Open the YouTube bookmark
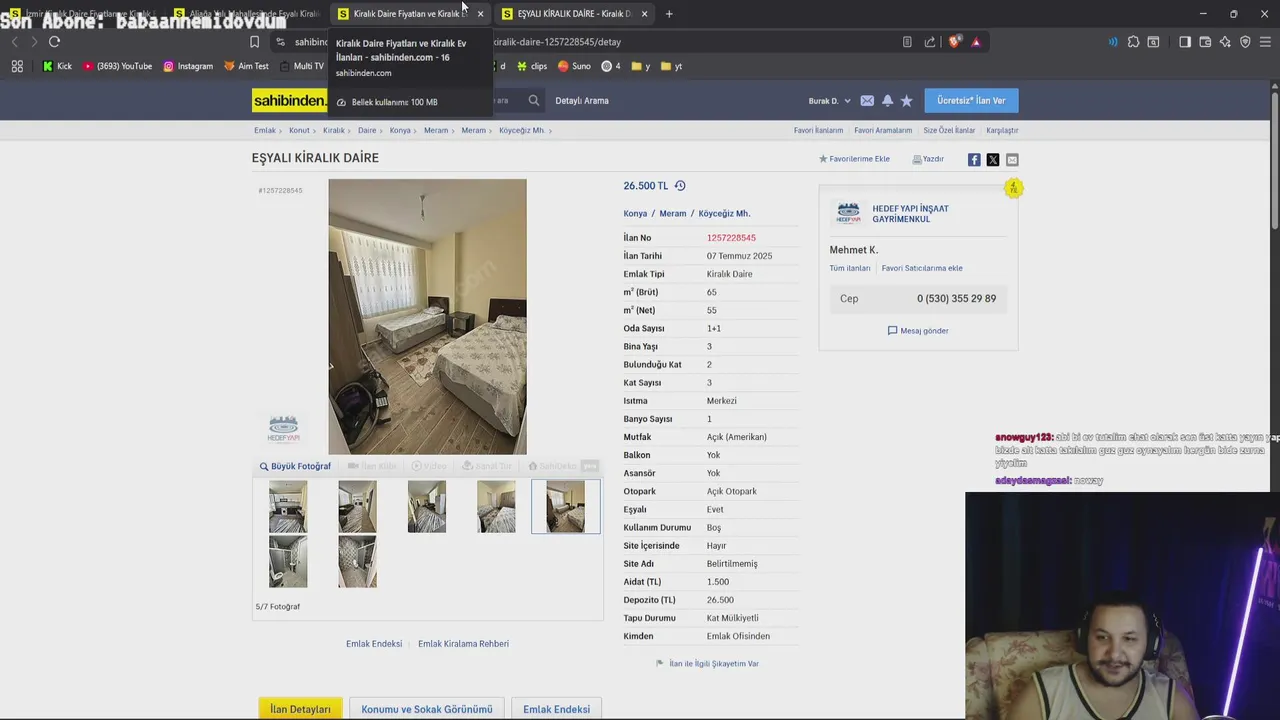This screenshot has height=720, width=1280. tap(118, 66)
